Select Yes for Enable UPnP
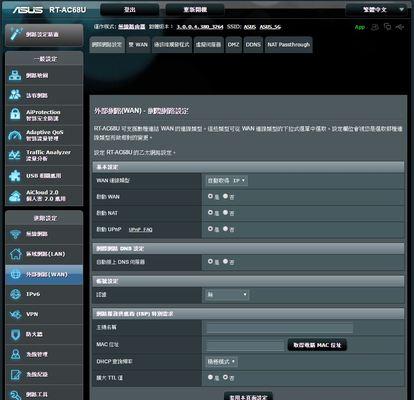 210,229
